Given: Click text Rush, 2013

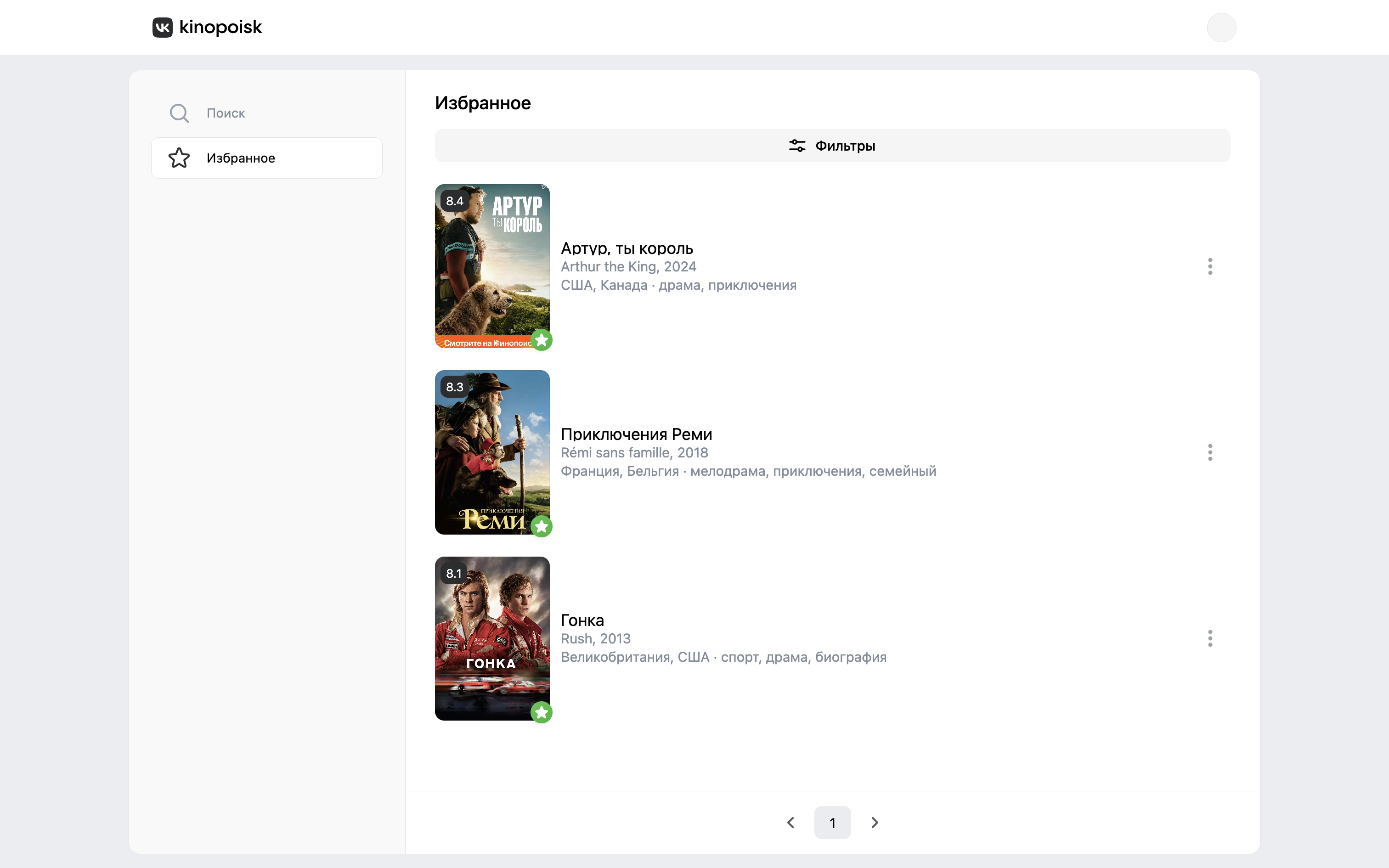Looking at the screenshot, I should point(596,639).
